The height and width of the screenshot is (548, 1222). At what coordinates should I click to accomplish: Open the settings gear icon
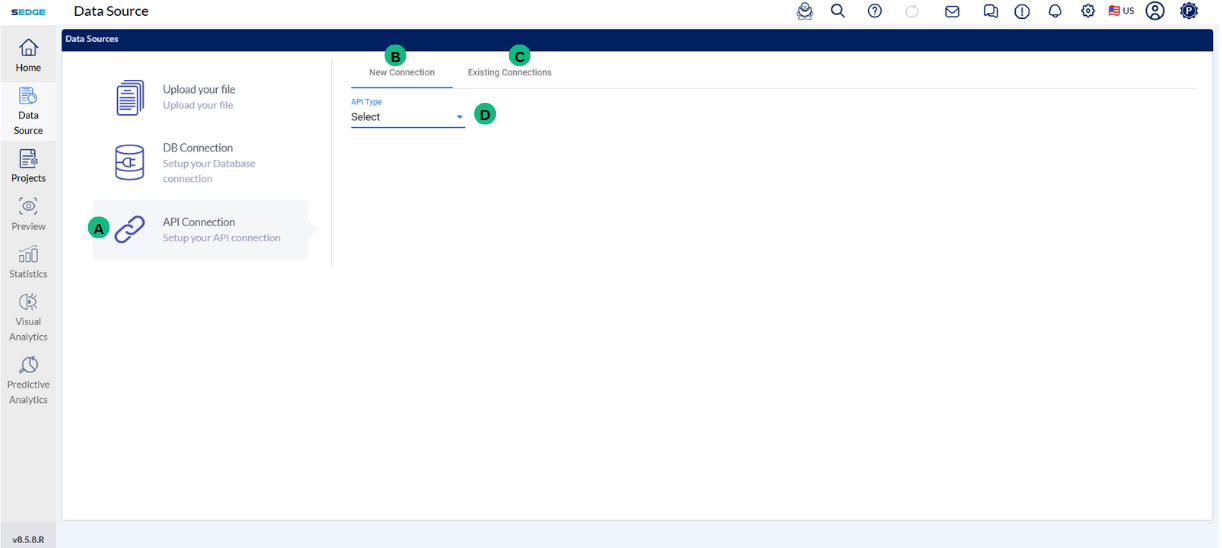(1088, 11)
